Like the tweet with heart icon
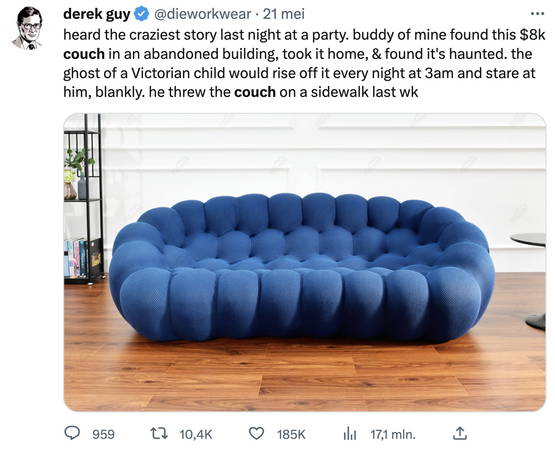Image resolution: width=555 pixels, height=449 pixels. (x=257, y=433)
